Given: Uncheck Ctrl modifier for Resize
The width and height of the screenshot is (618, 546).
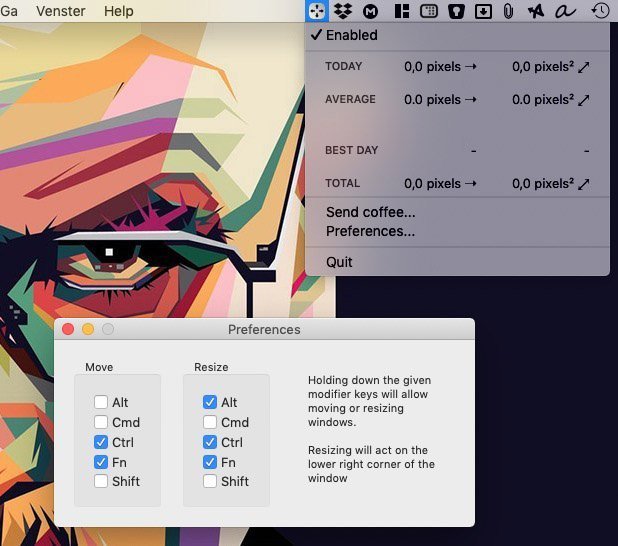Looking at the screenshot, I should (210, 442).
